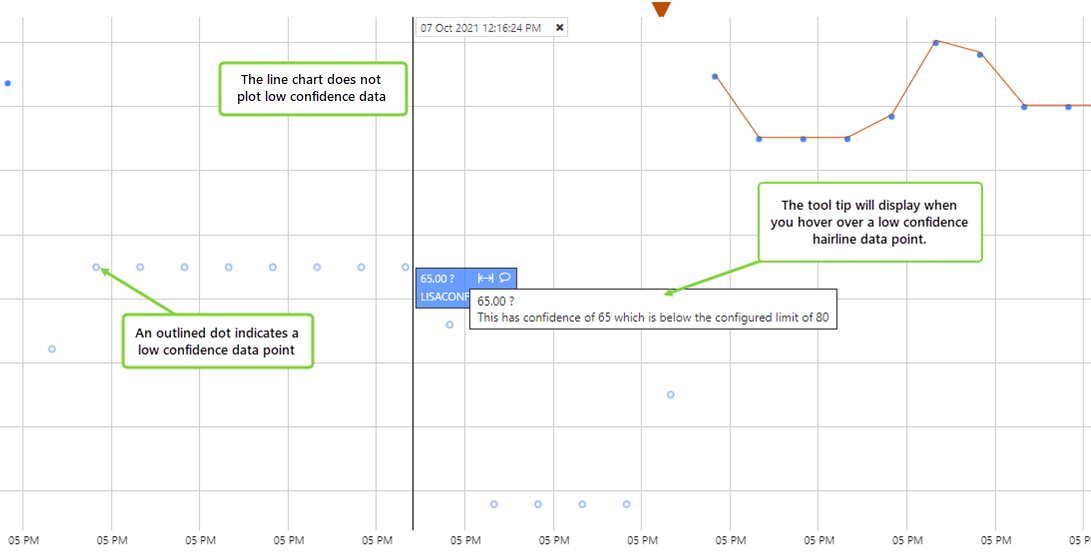Screen dimensions: 1091x560
Task: Click the 'outlined dot indicates' annotation box
Action: click(x=218, y=341)
